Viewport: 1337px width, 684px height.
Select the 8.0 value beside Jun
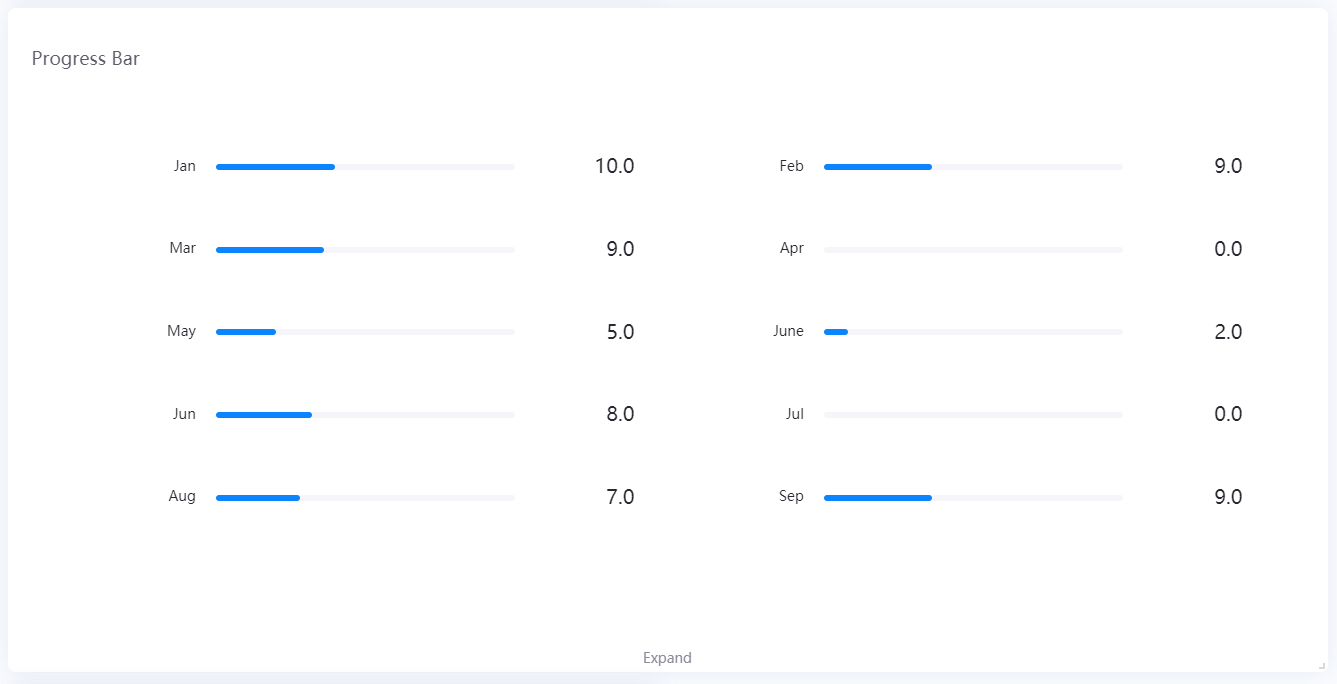620,414
